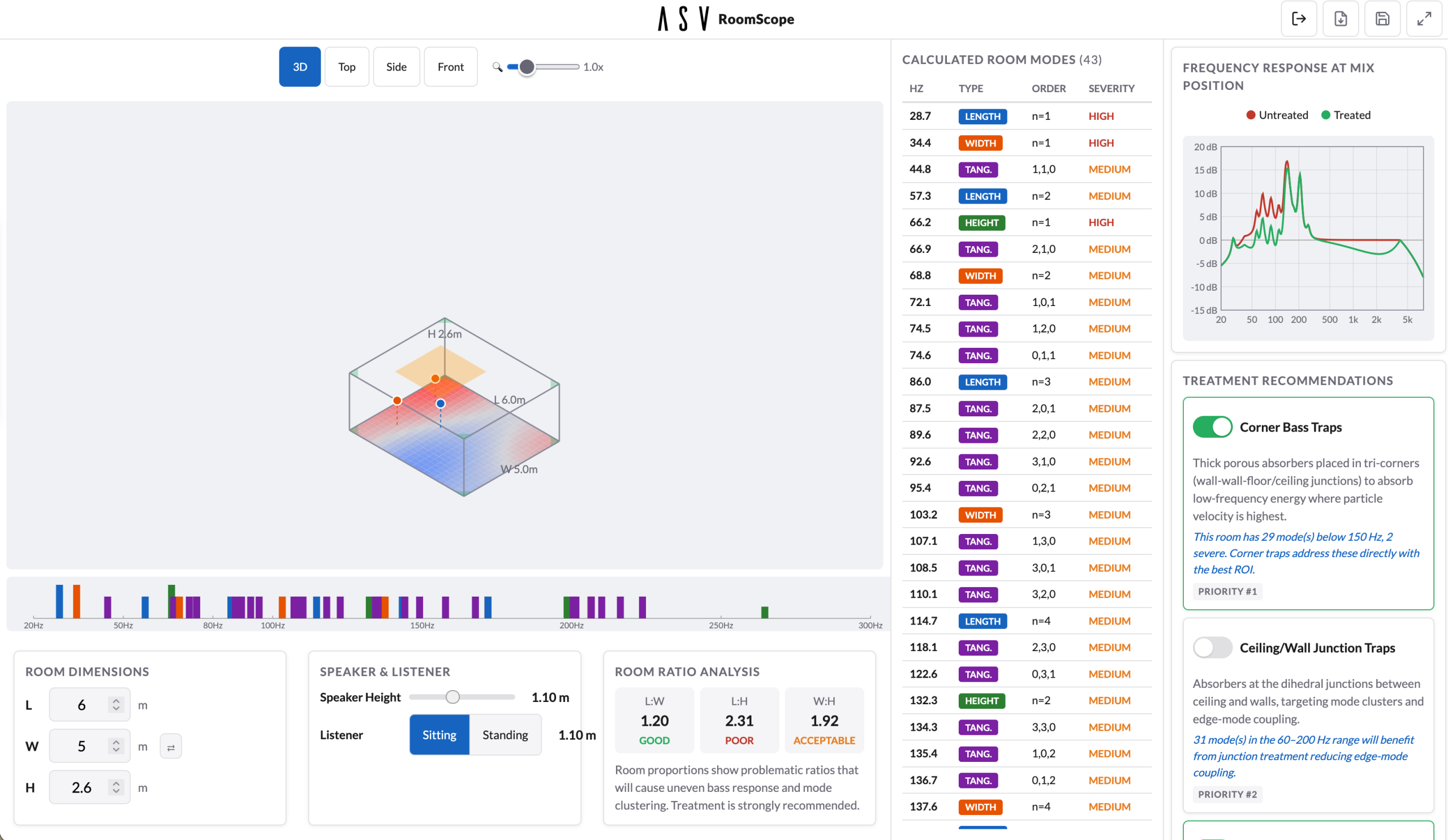This screenshot has width=1448, height=840.
Task: Select the Sitting listener option
Action: coord(439,734)
